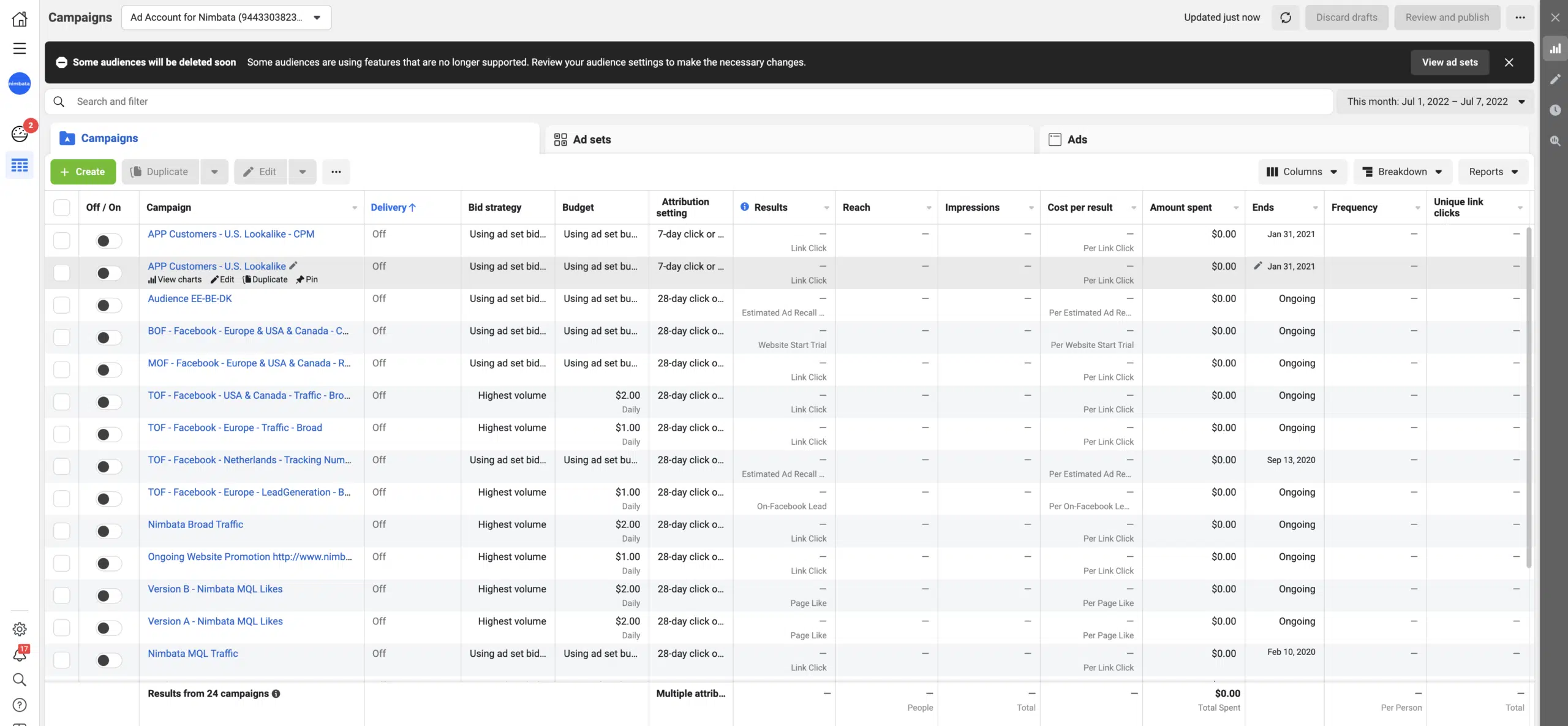Dismiss the audiences warning banner

[1509, 62]
